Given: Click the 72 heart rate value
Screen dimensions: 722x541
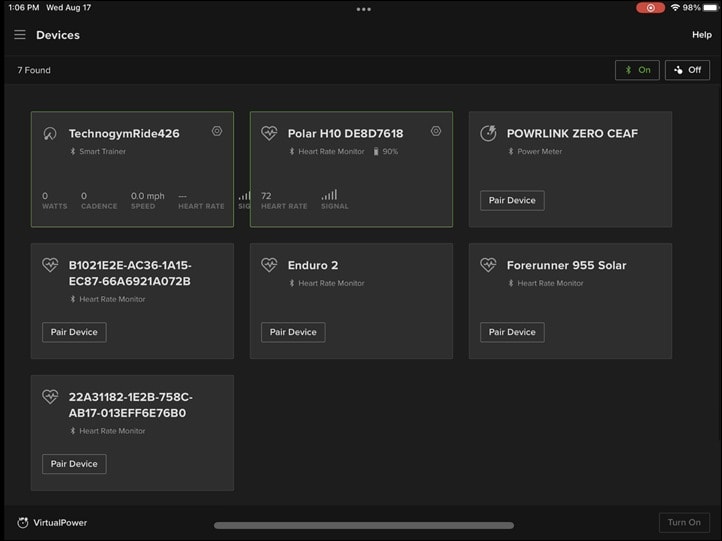Looking at the screenshot, I should pos(266,196).
